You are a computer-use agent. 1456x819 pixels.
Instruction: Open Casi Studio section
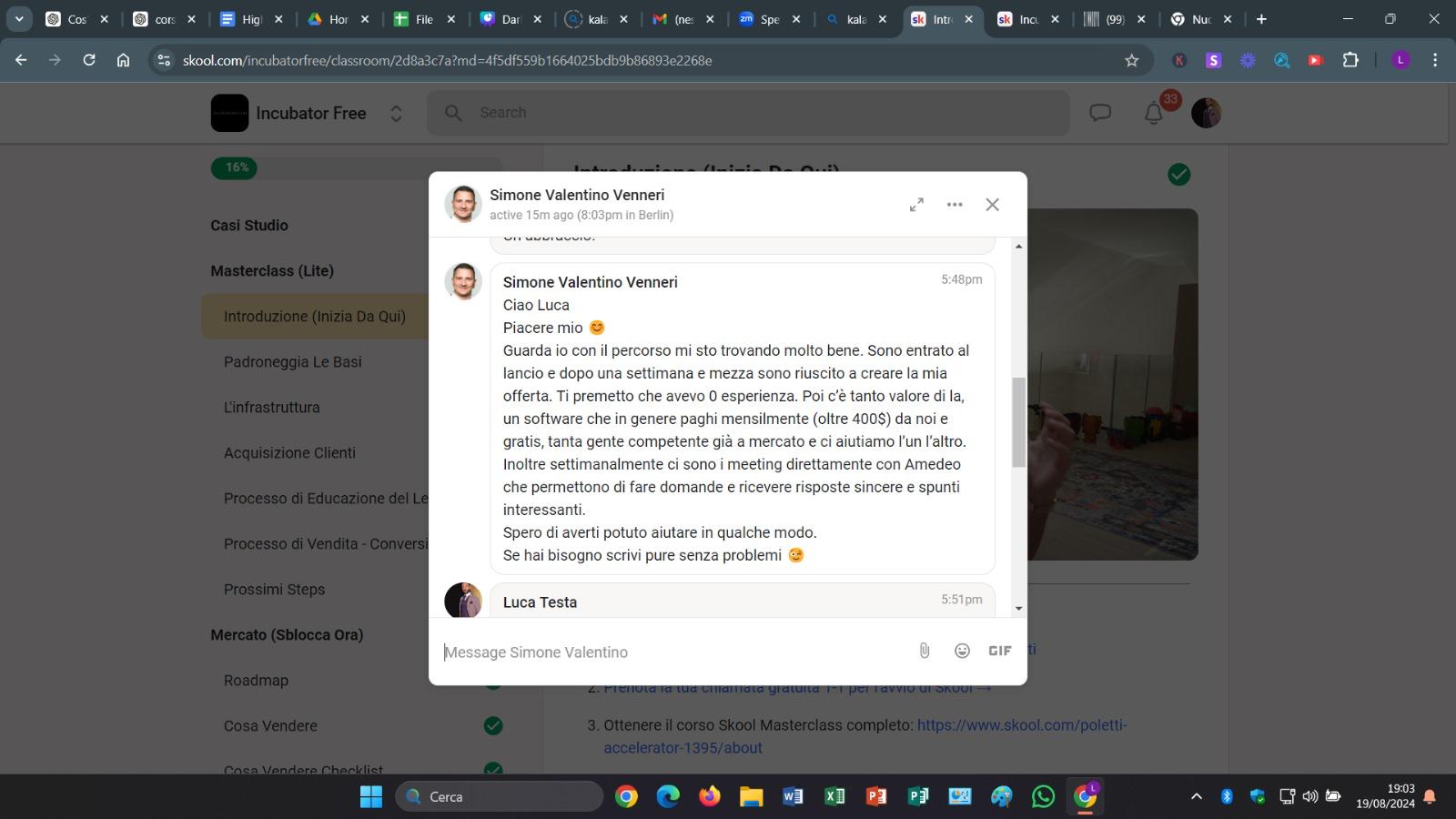click(249, 225)
